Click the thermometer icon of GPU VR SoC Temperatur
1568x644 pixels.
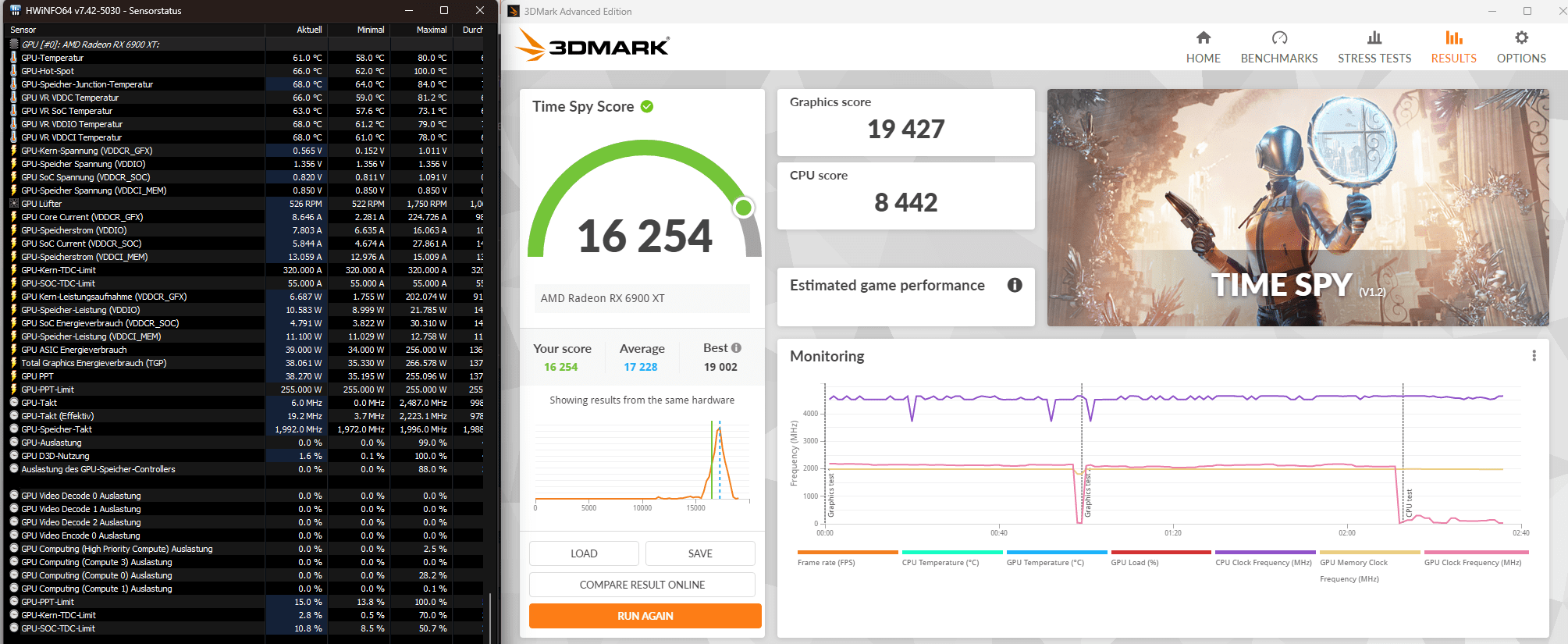(x=13, y=111)
